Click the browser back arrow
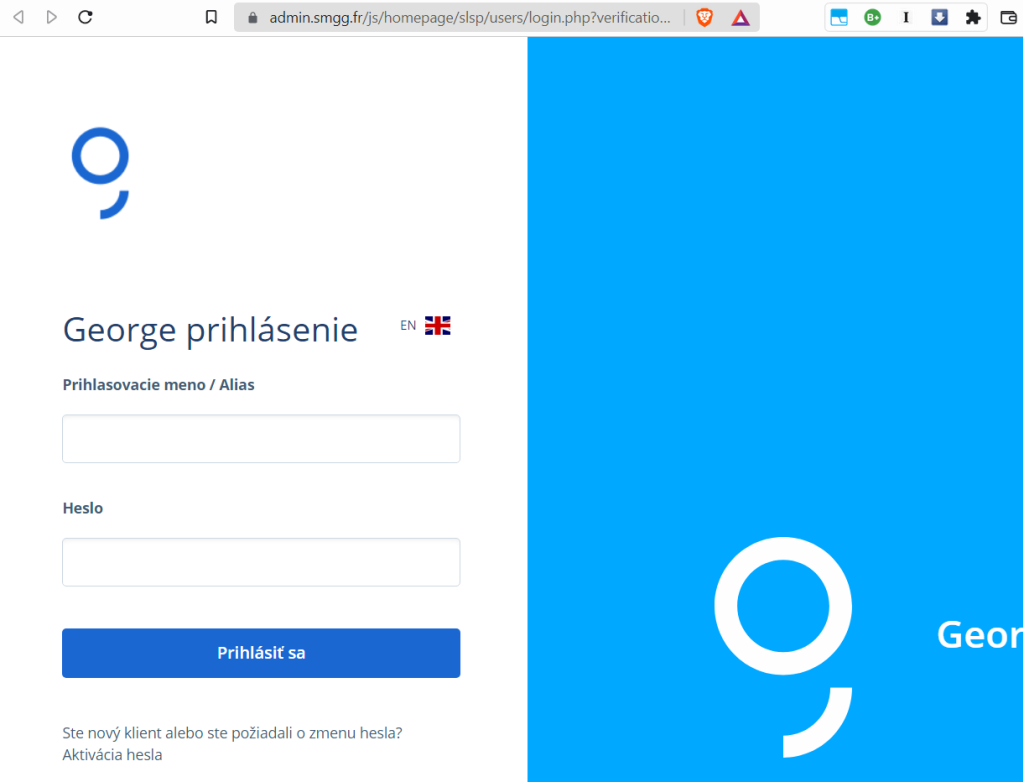1024x782 pixels. [x=19, y=17]
